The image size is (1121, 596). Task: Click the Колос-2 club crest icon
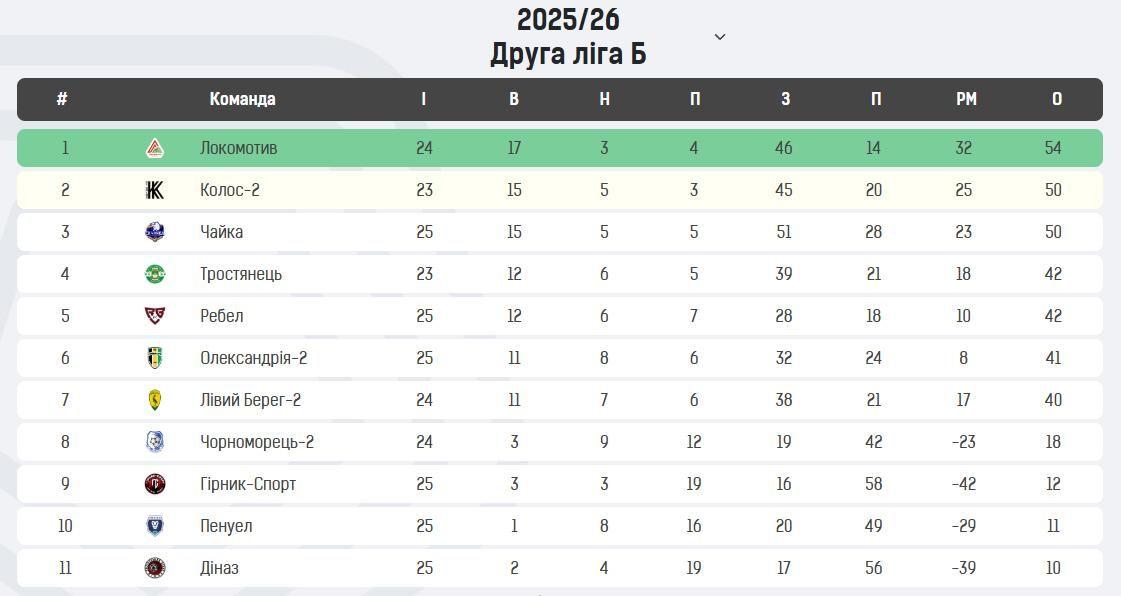[155, 190]
